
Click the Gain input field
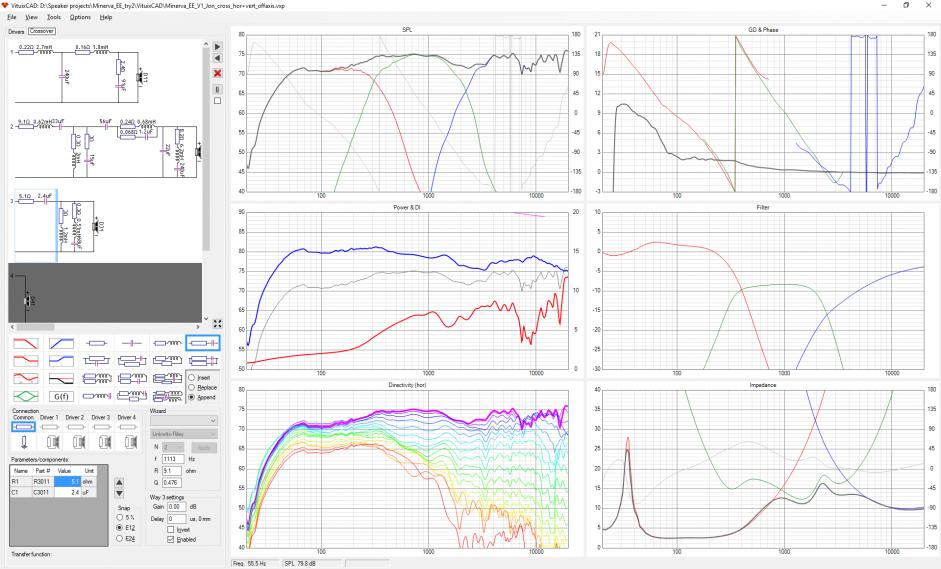pyautogui.click(x=178, y=507)
